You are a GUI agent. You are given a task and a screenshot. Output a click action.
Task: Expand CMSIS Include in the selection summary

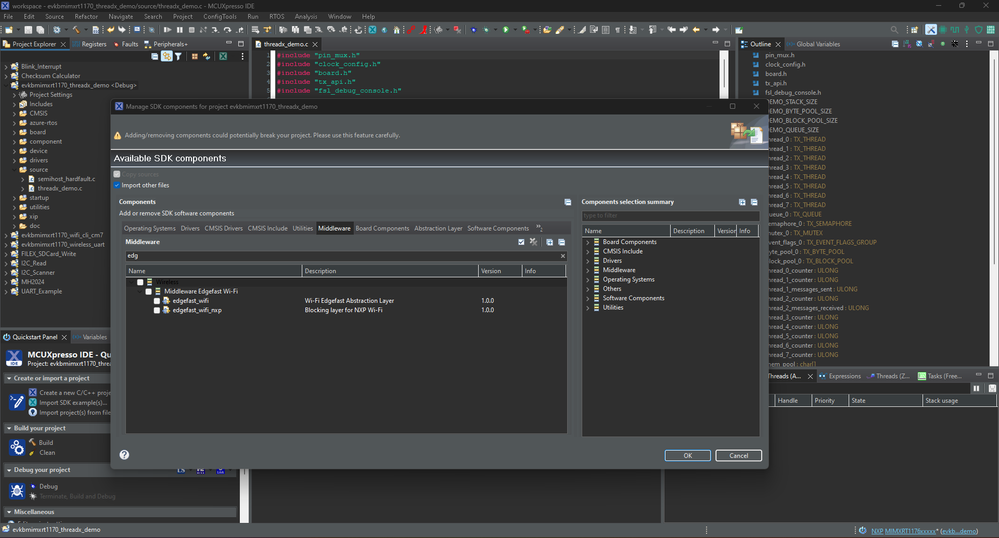coord(587,252)
